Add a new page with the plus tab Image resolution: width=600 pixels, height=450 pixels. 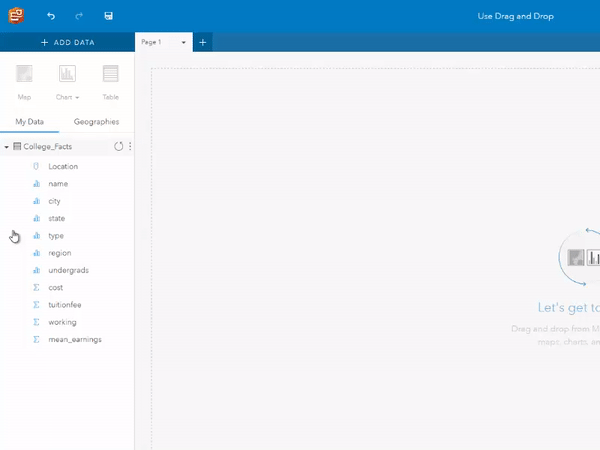point(203,42)
